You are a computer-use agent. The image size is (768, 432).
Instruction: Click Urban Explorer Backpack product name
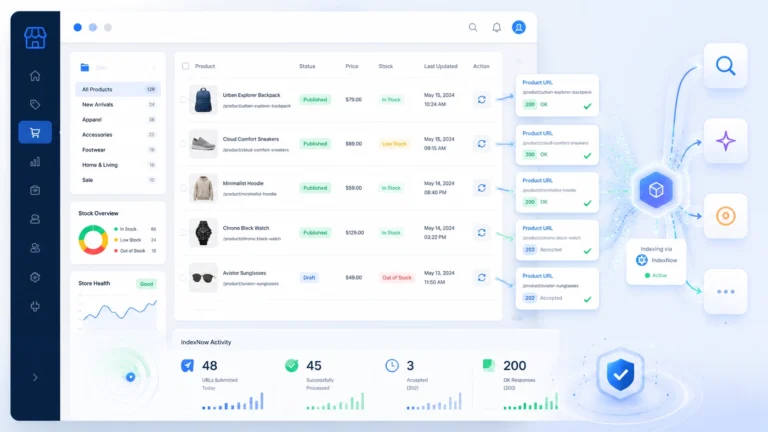(251, 95)
